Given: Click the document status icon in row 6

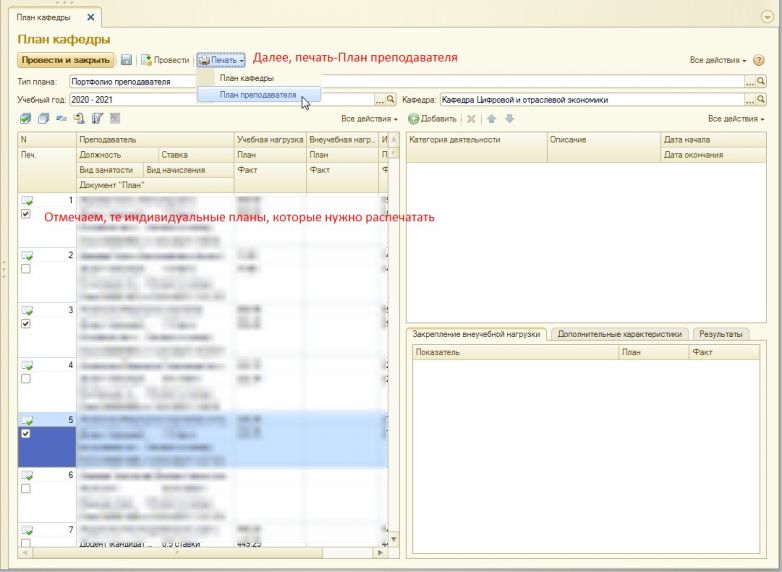Looking at the screenshot, I should 27,475.
